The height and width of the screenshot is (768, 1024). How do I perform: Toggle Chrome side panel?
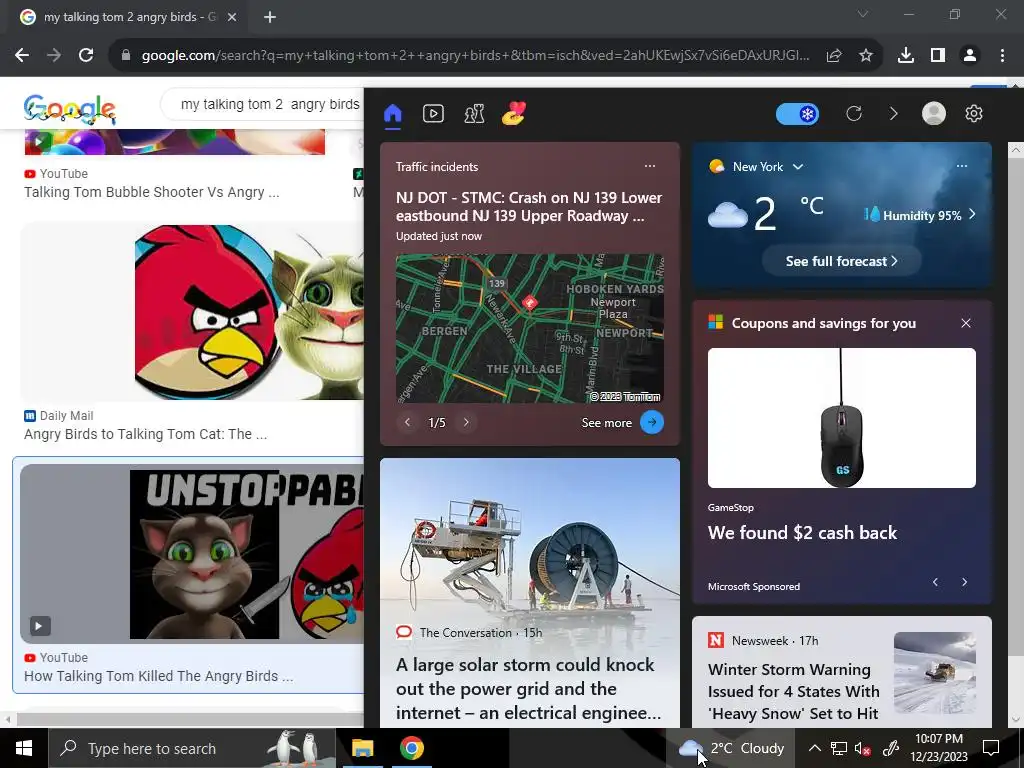point(938,56)
